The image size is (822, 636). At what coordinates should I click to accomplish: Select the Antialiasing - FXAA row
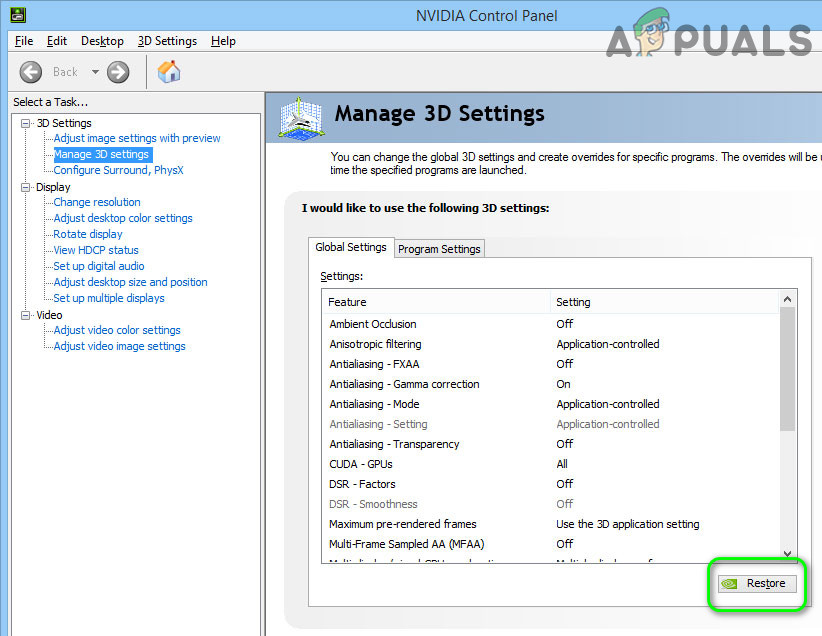550,364
